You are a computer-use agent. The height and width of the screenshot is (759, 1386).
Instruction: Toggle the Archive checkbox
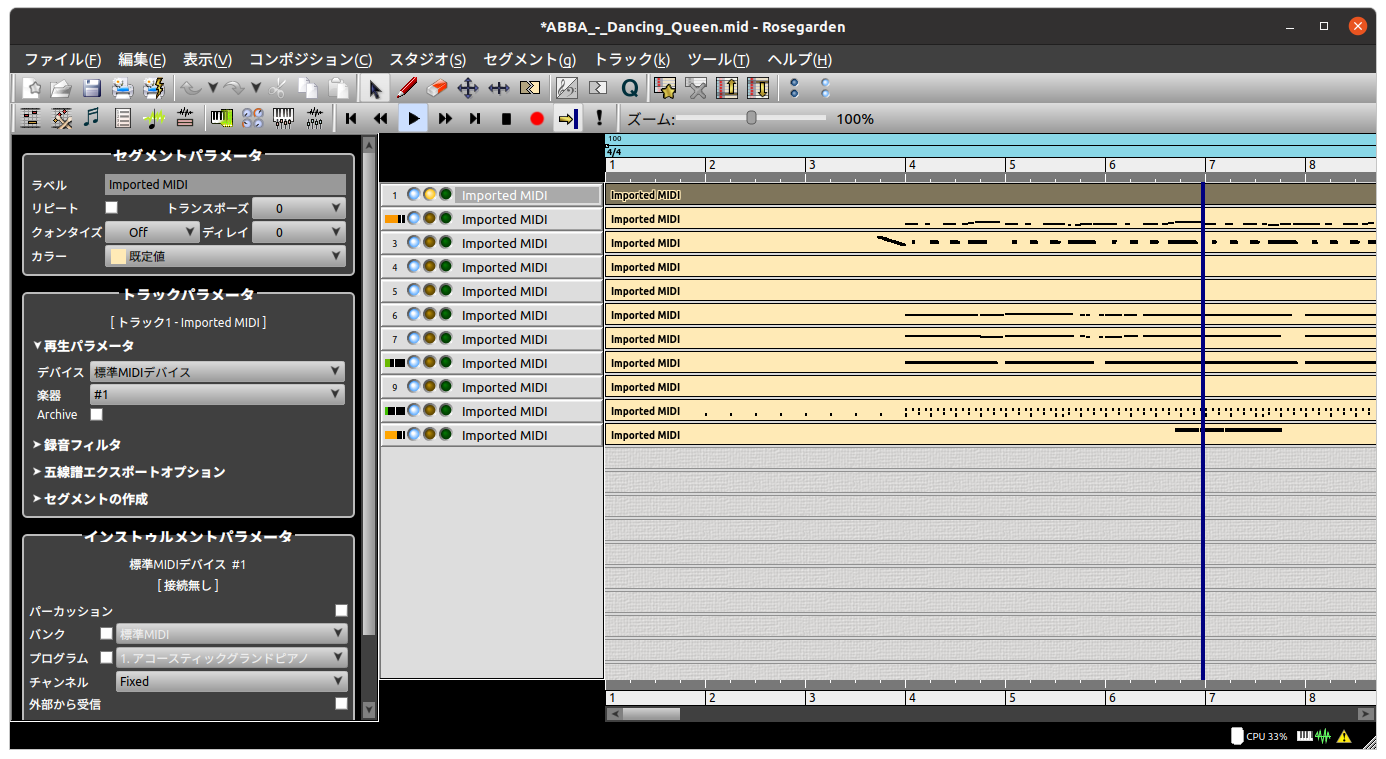point(97,414)
